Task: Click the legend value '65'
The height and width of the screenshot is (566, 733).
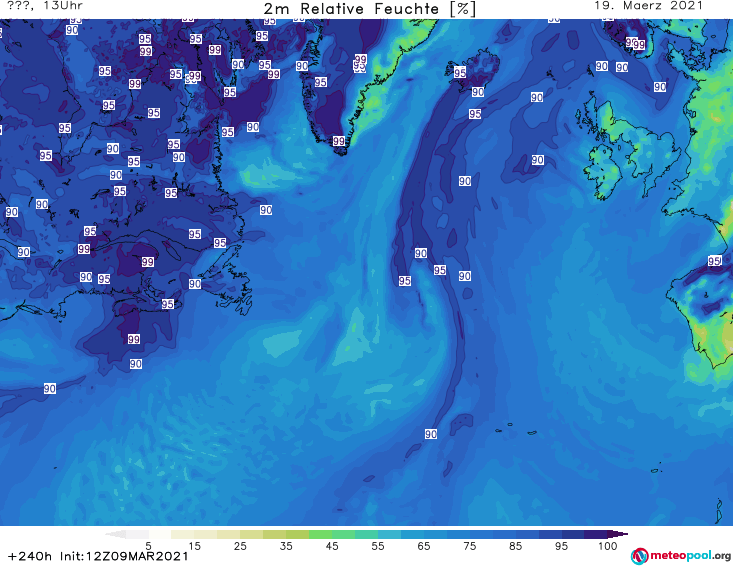Action: 424,546
